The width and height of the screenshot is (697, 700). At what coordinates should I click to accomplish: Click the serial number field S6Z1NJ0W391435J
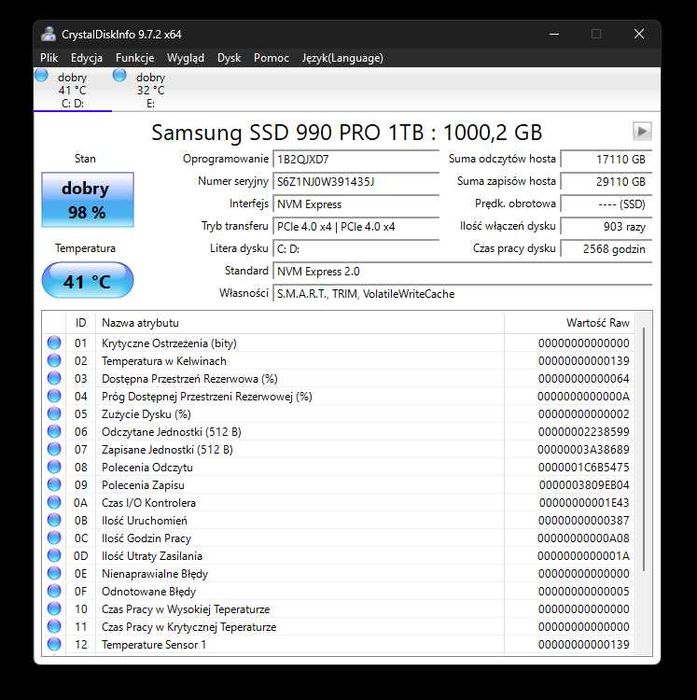click(x=356, y=182)
